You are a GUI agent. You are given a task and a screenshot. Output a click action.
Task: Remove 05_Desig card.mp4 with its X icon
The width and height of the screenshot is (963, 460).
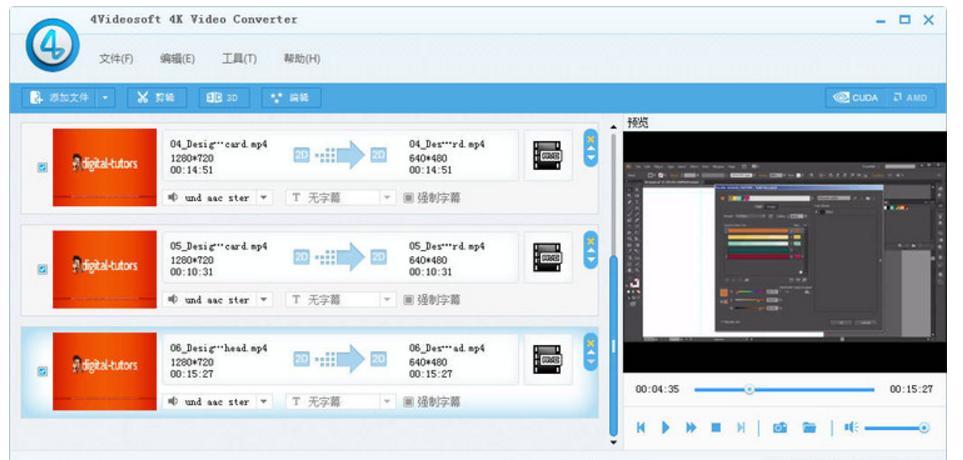[x=590, y=241]
